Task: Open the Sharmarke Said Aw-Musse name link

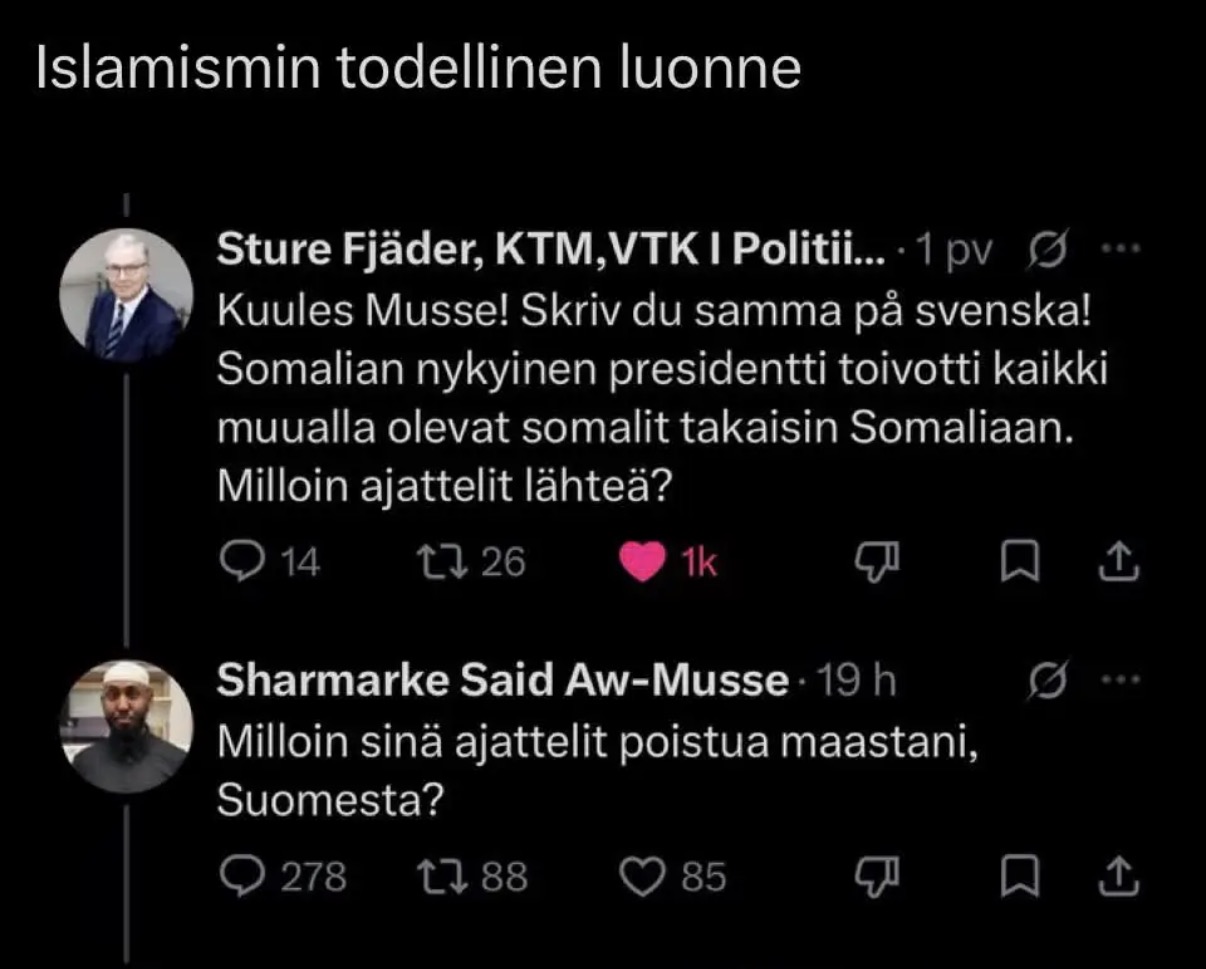Action: (503, 681)
